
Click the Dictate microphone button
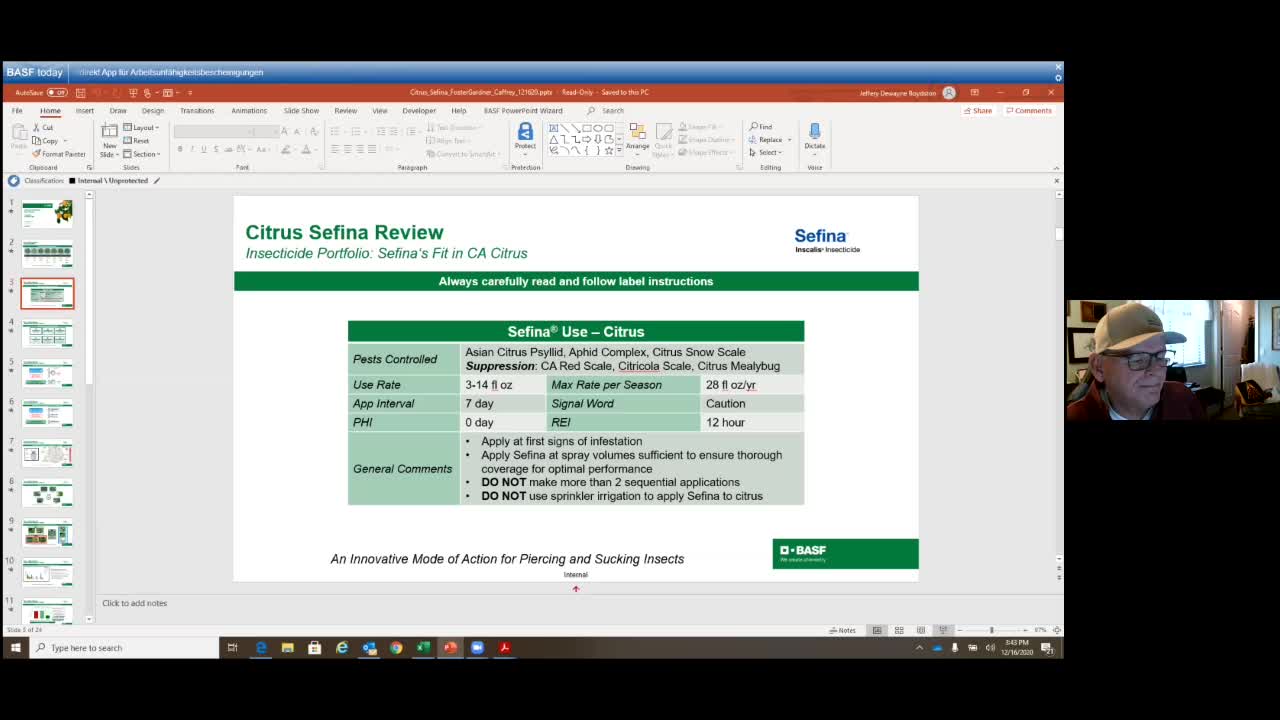tap(815, 137)
